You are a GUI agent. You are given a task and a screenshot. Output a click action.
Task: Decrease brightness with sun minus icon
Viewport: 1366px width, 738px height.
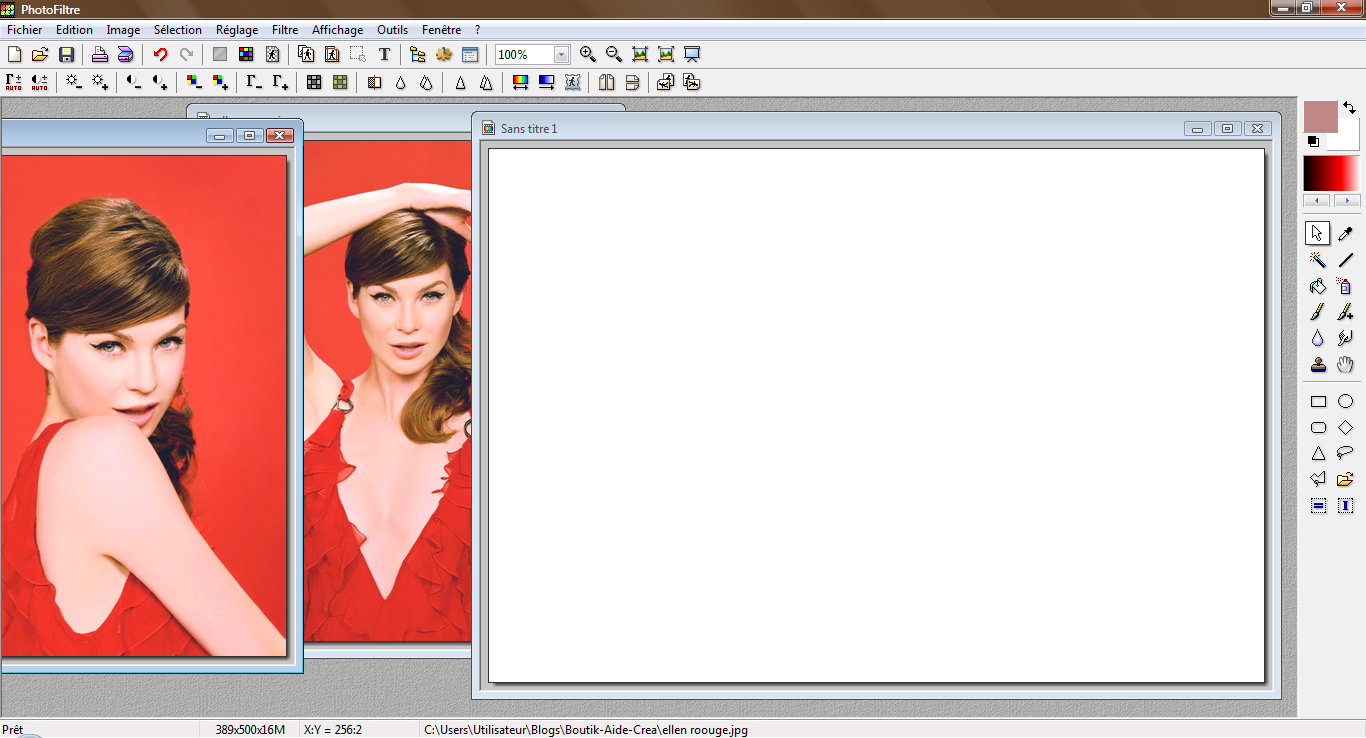[74, 82]
